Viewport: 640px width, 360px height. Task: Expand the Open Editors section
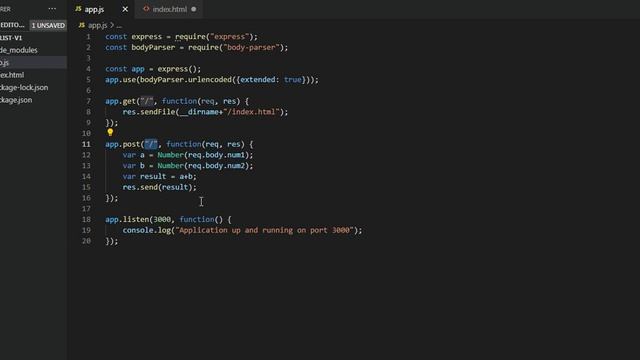tap(12, 25)
